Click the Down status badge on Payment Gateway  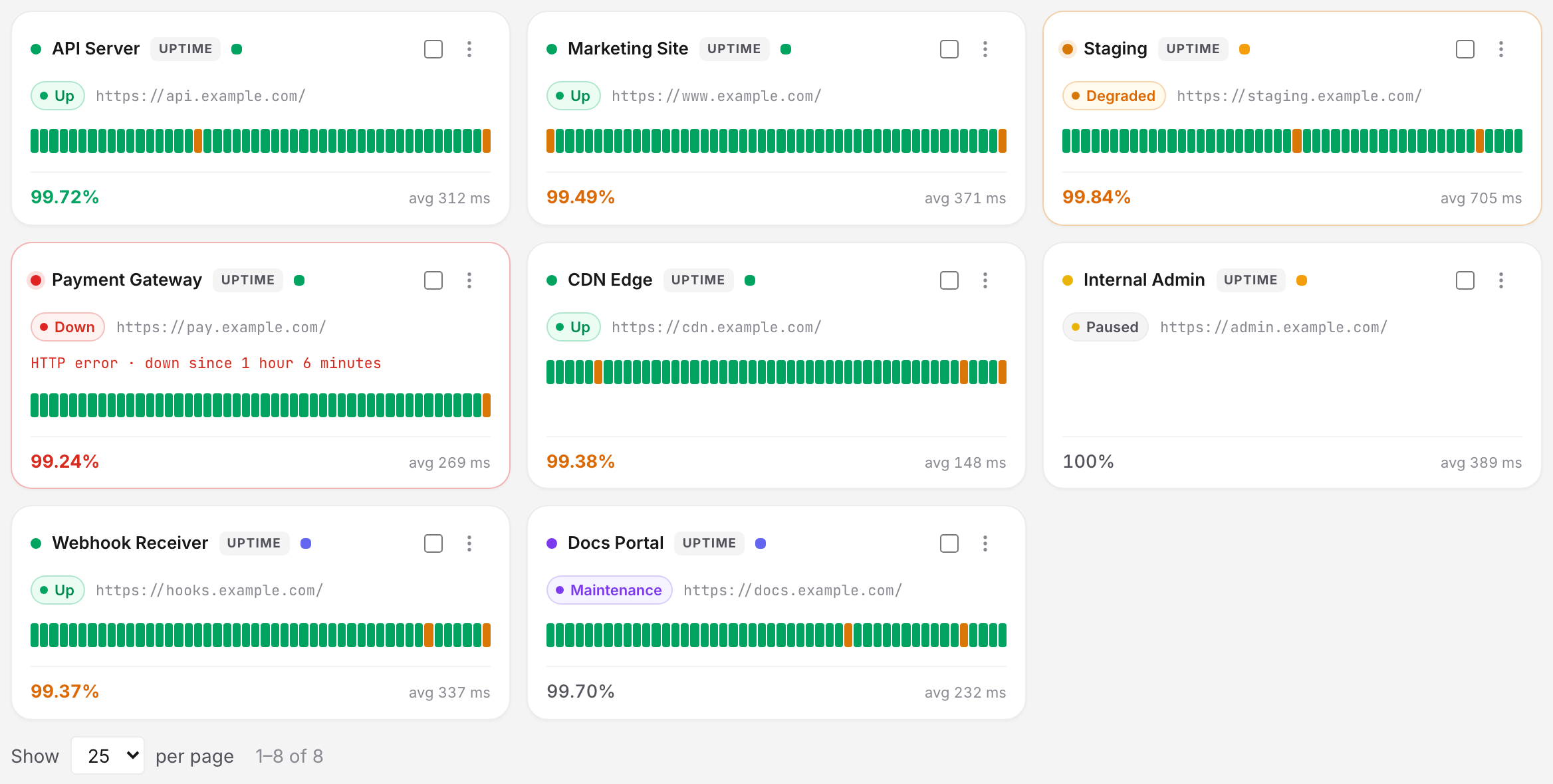click(68, 327)
